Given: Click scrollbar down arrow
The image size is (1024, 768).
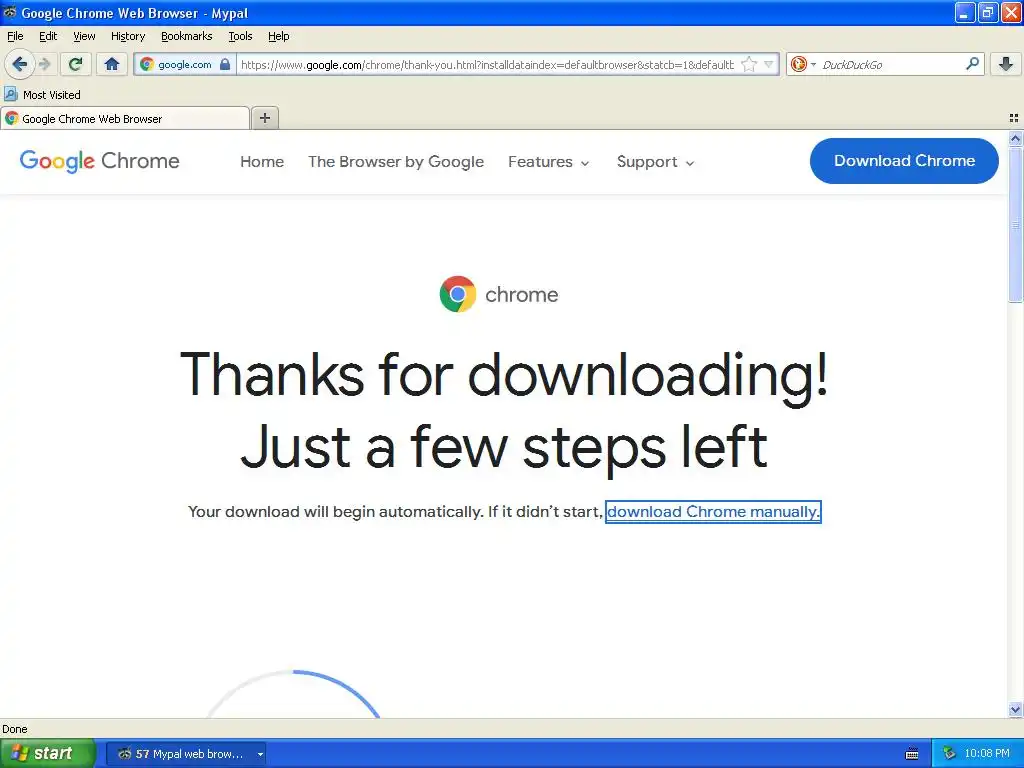Looking at the screenshot, I should pyautogui.click(x=1015, y=709).
